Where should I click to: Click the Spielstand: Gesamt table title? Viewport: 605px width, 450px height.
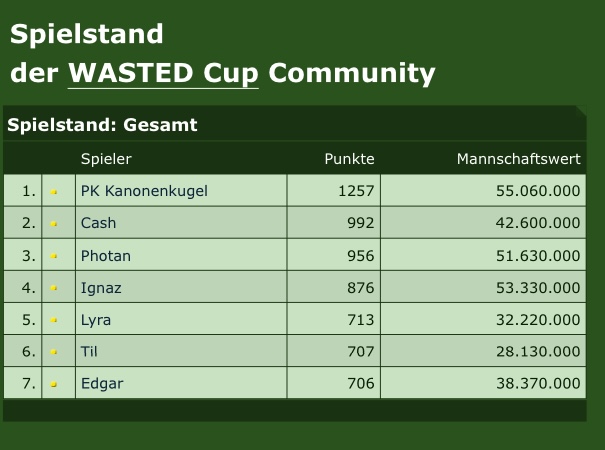(102, 125)
